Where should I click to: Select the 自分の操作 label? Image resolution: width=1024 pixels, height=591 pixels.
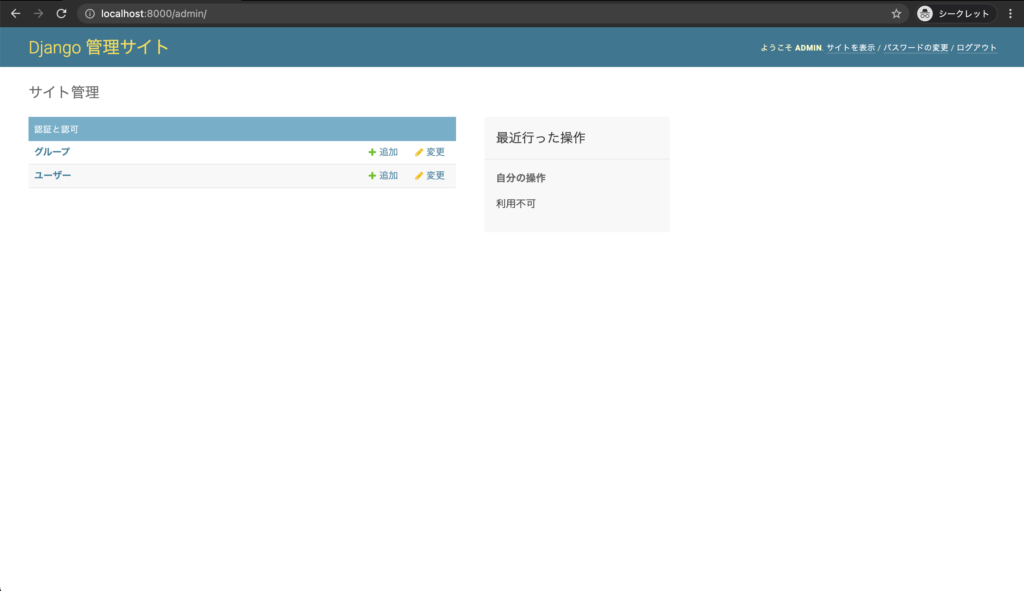[520, 178]
